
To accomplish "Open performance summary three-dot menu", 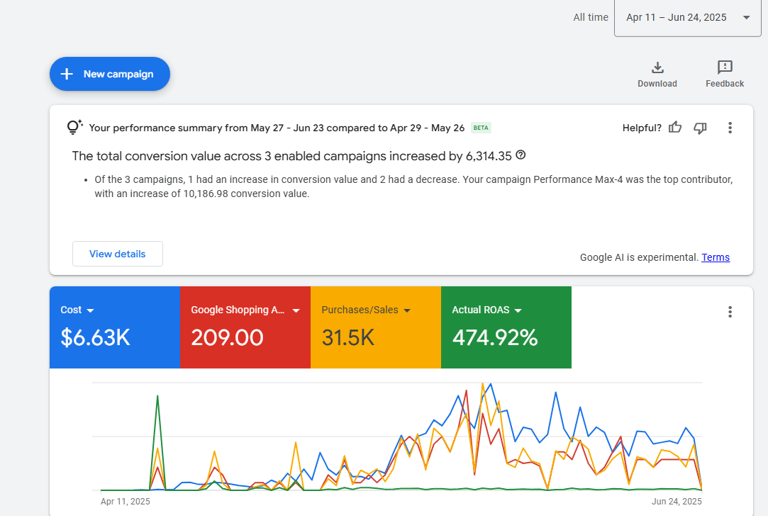I will pos(730,128).
